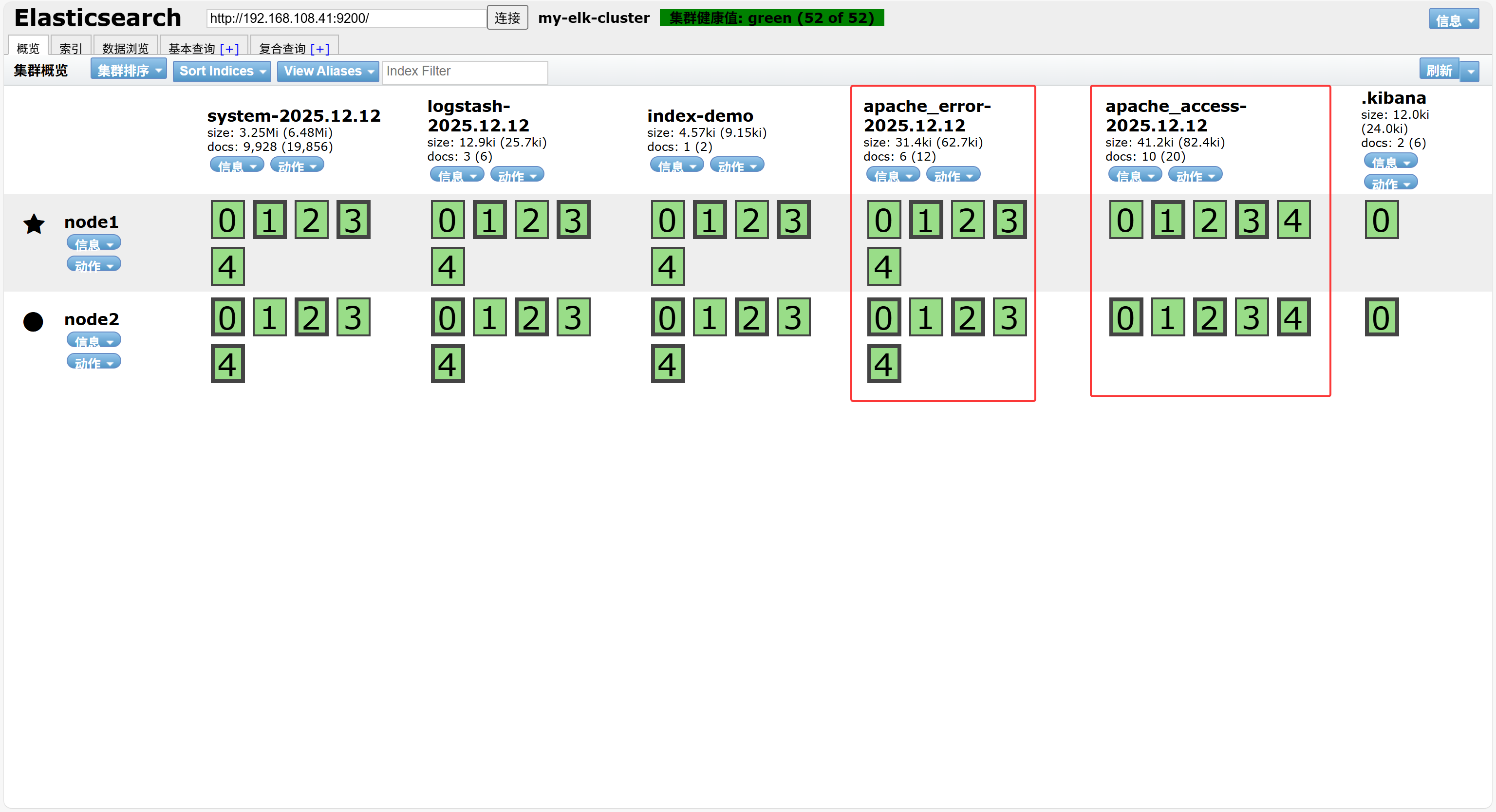Select shard 0 of index-demo on node2
The width and height of the screenshot is (1496, 812).
click(668, 317)
